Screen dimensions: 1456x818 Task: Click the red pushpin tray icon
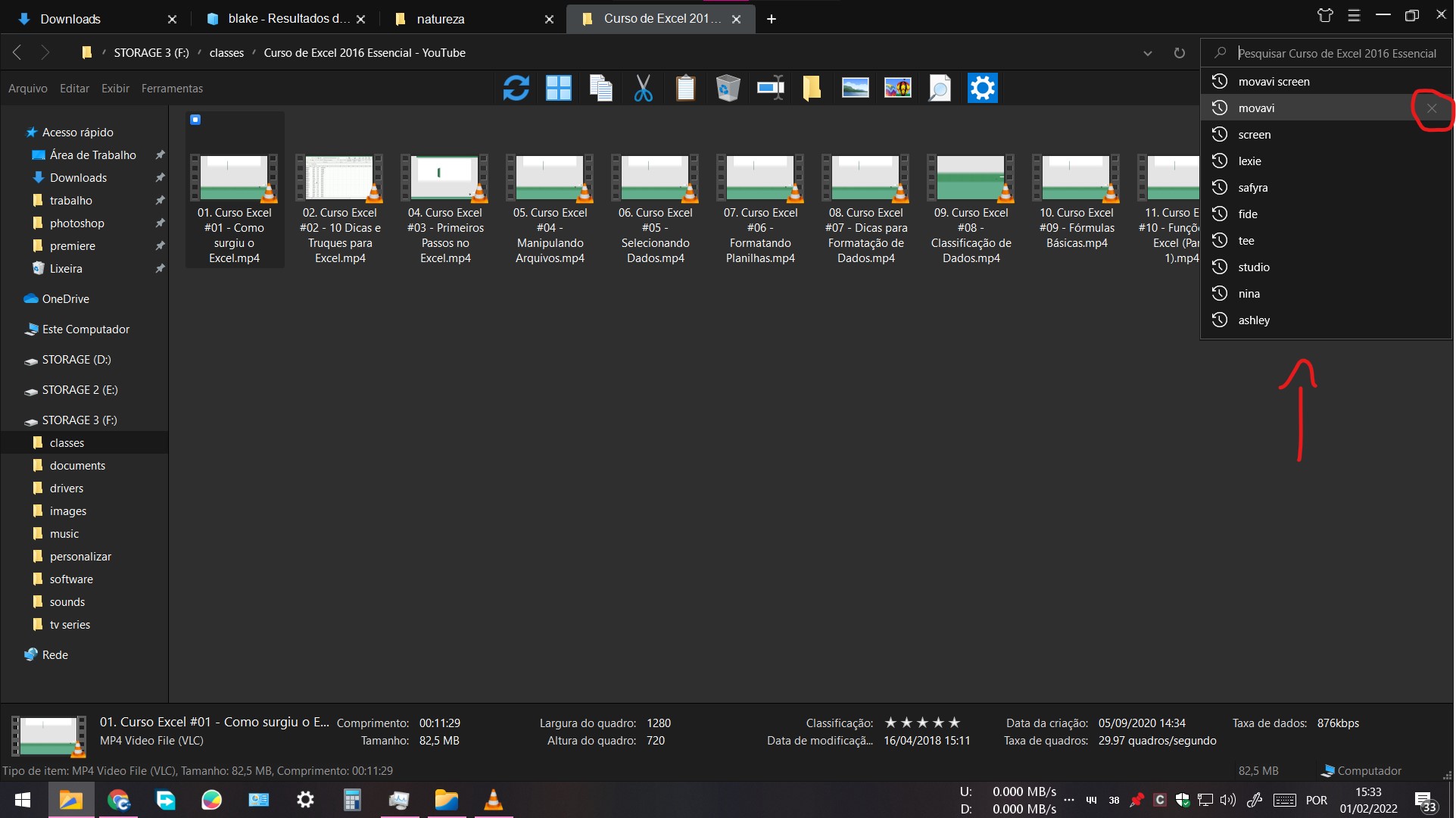click(x=1136, y=800)
